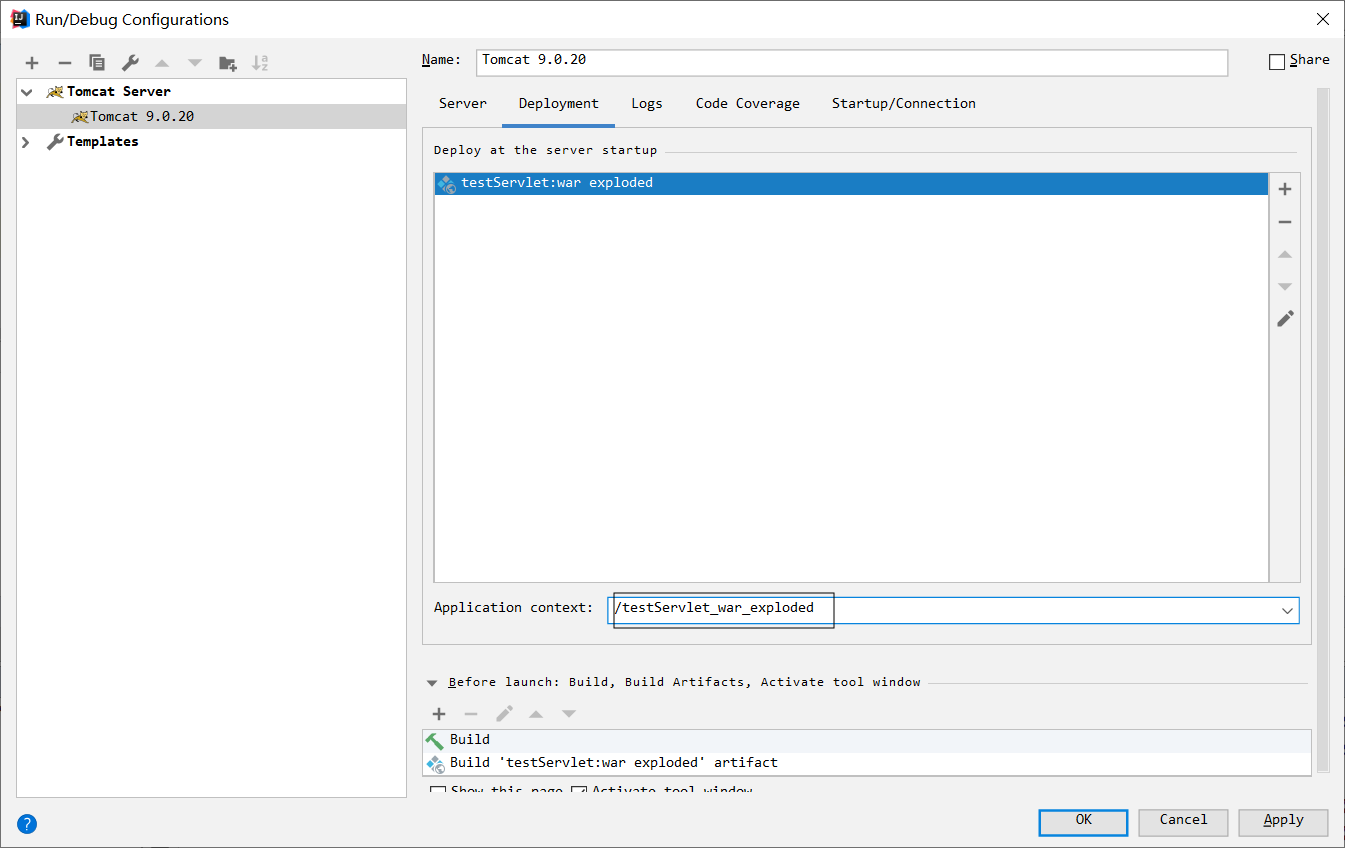Collapse the Tomcat Server tree node
Image resolution: width=1345 pixels, height=848 pixels.
pos(27,92)
